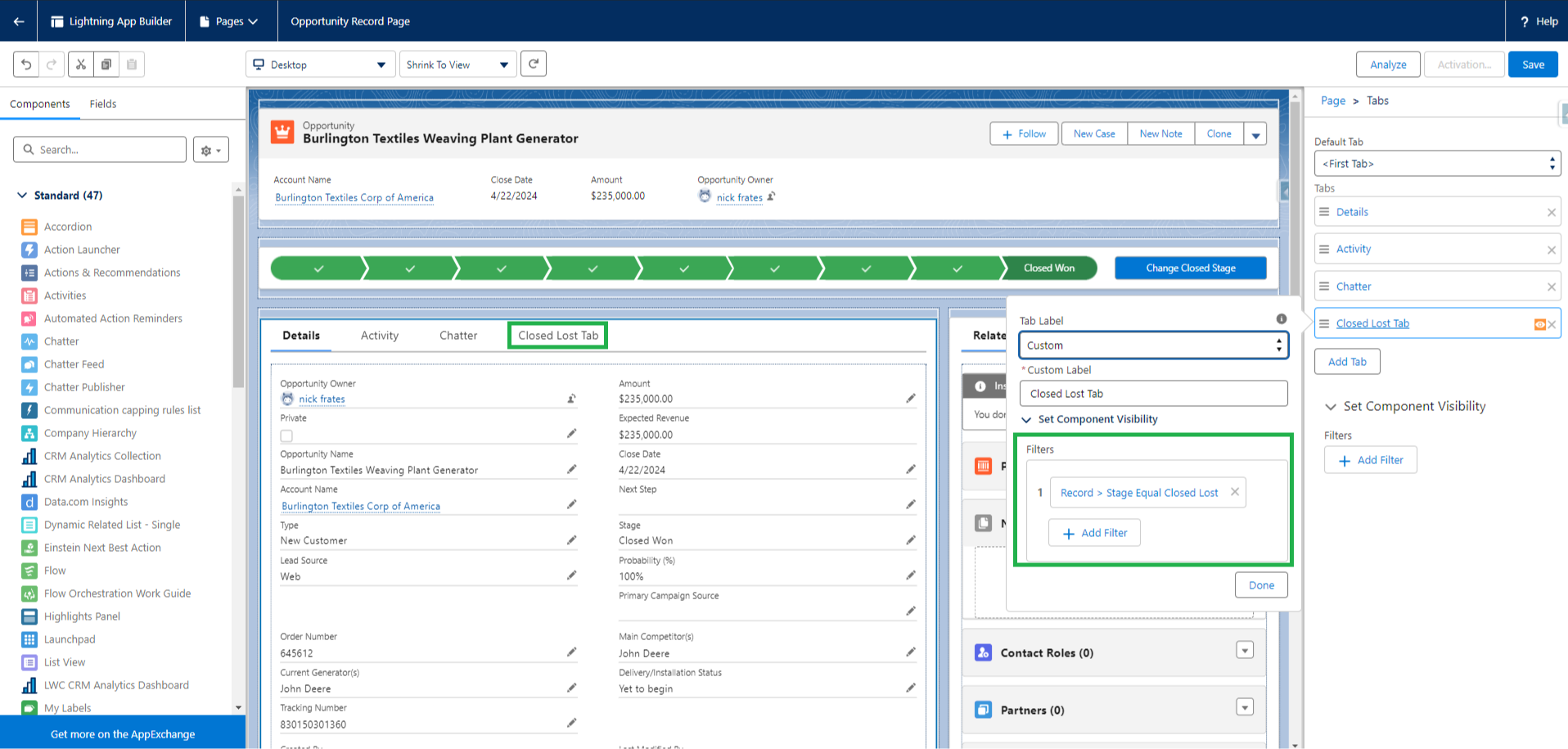Click the Tab Label info icon
The height and width of the screenshot is (749, 1568).
pos(1282,319)
